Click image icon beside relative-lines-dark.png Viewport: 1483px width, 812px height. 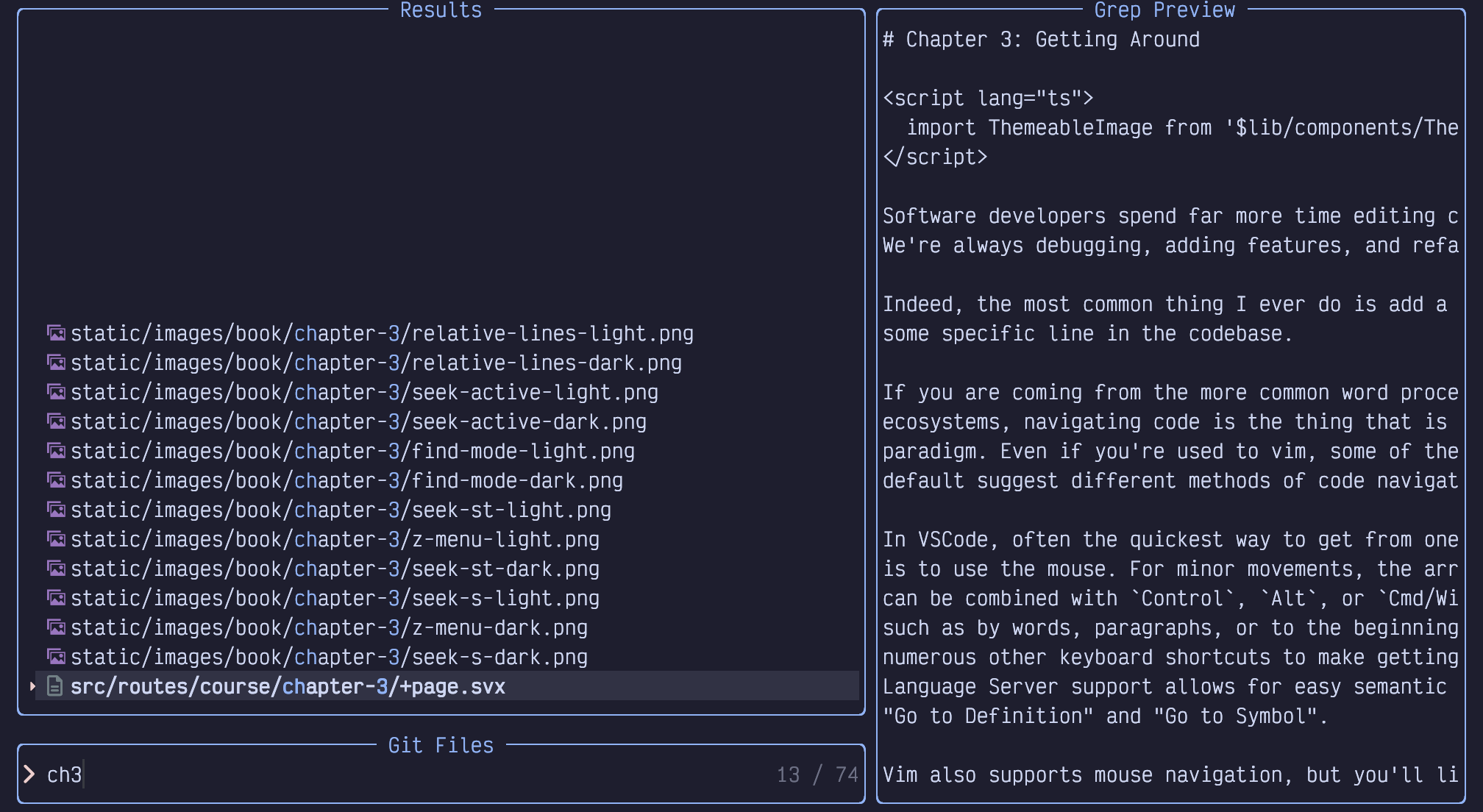point(56,363)
